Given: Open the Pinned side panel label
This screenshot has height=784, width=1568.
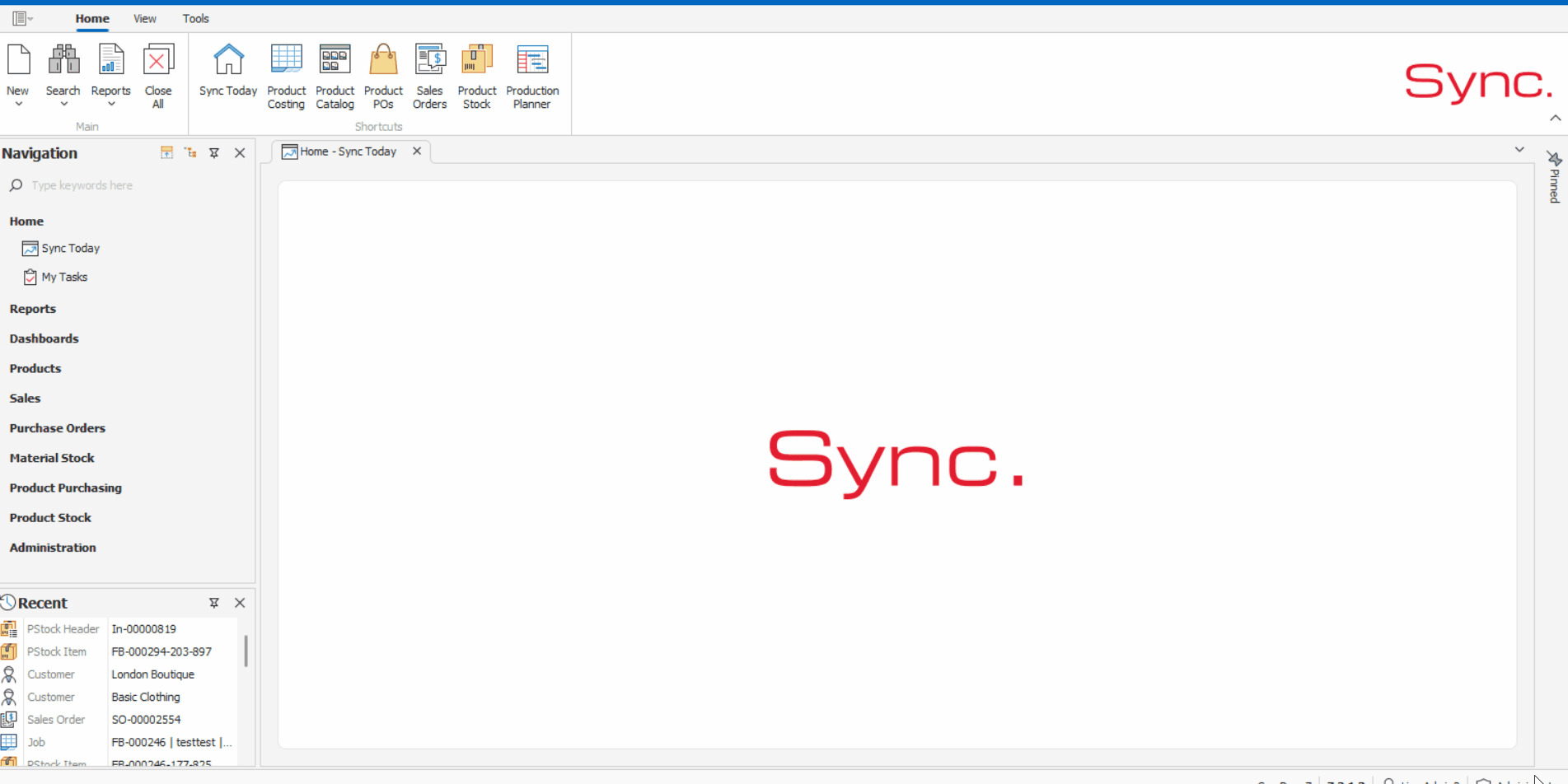Looking at the screenshot, I should [x=1554, y=186].
